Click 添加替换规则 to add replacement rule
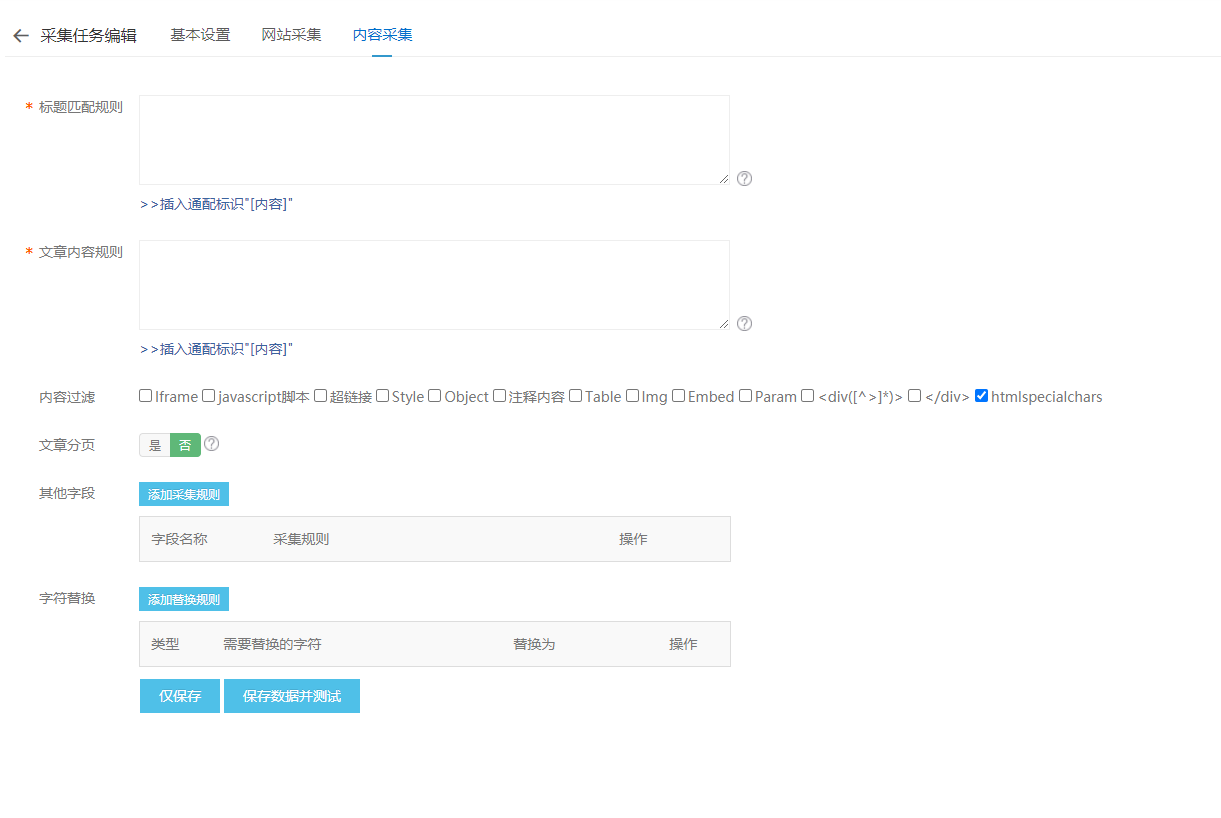1221x818 pixels. coord(183,598)
